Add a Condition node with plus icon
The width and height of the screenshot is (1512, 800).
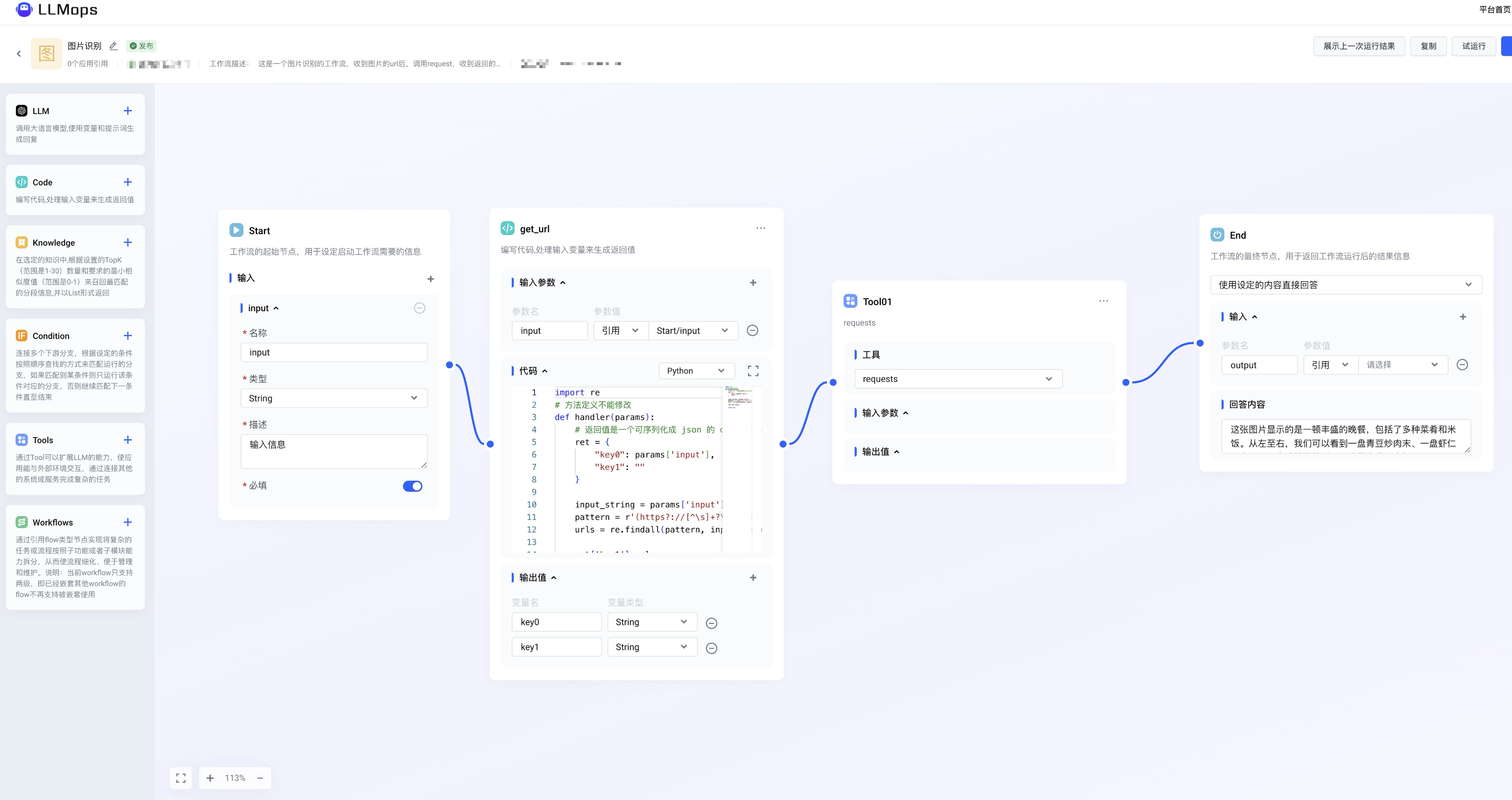(x=127, y=335)
